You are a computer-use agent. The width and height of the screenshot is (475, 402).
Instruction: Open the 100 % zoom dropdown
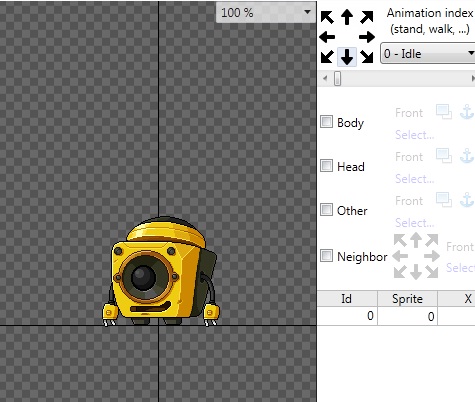click(266, 13)
